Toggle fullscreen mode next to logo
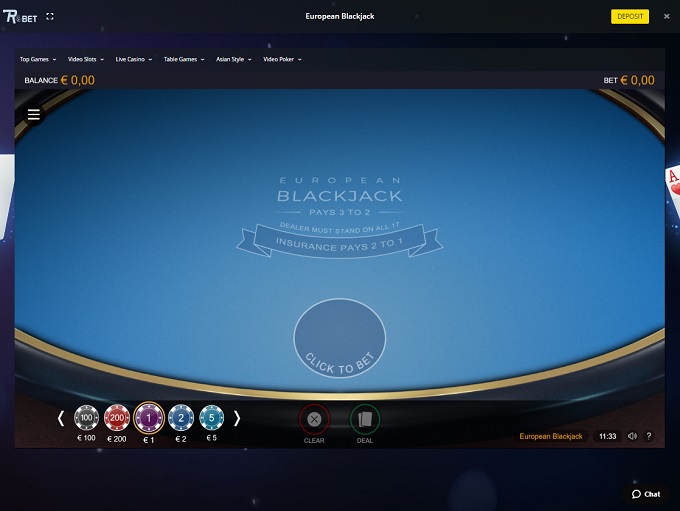The image size is (680, 511). click(x=51, y=17)
